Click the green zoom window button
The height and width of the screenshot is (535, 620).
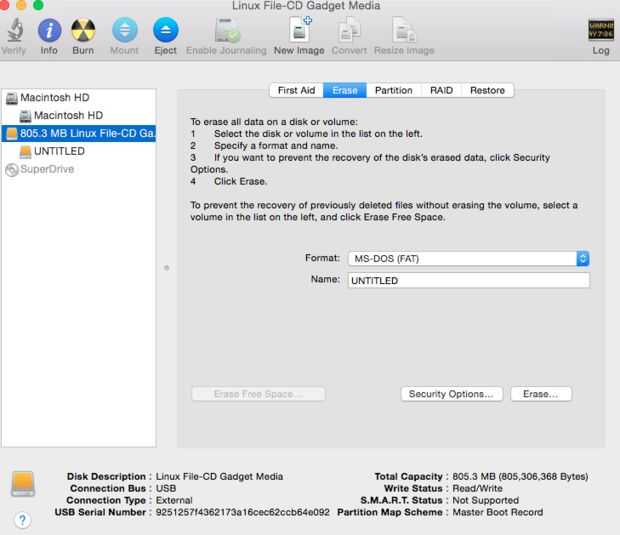tap(38, 5)
